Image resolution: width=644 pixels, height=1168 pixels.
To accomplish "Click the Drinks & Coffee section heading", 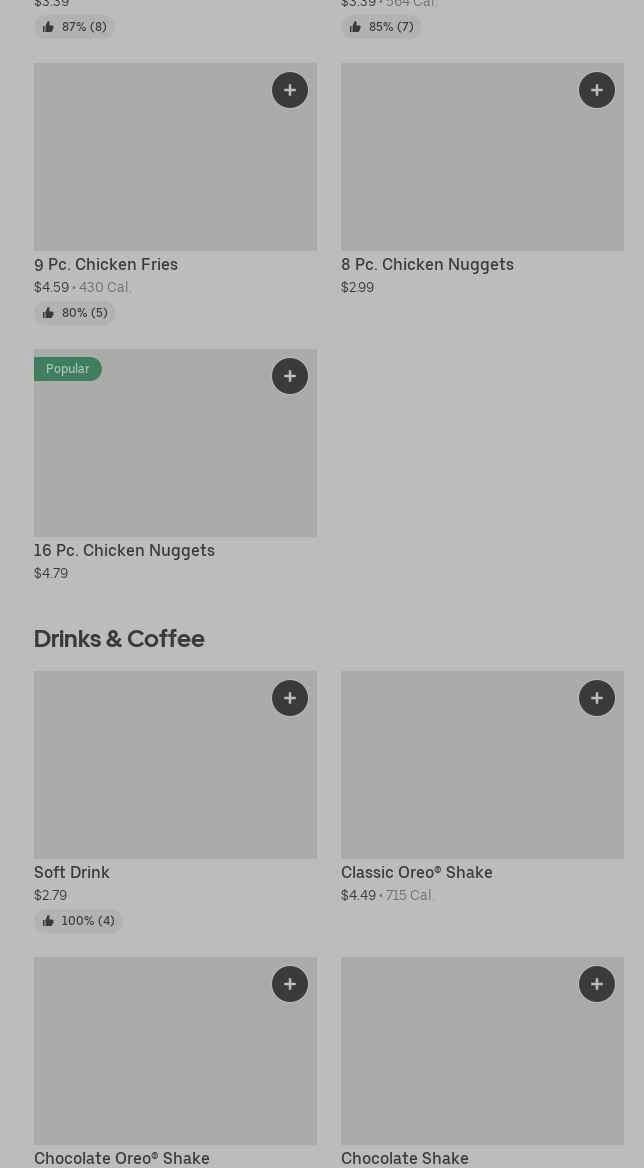I will point(119,638).
